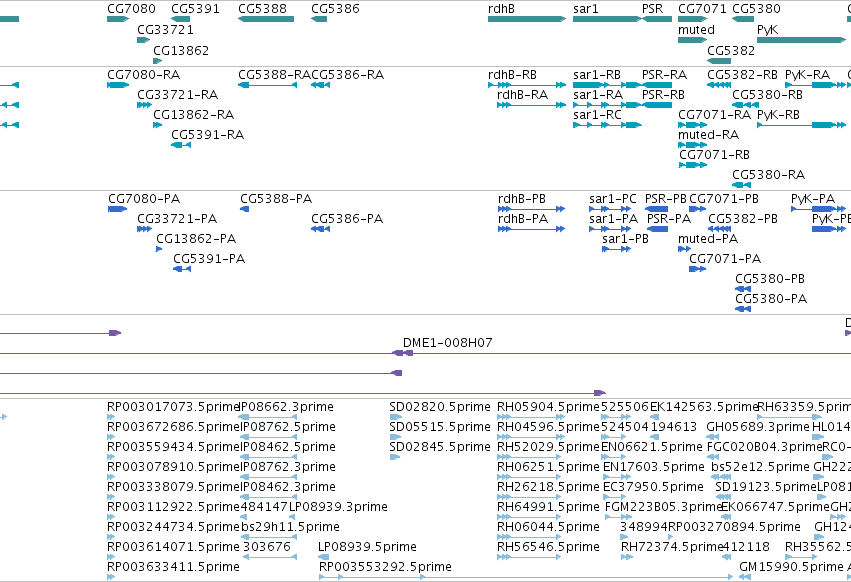851x582 pixels.
Task: Select the CG33721-PA protein
Action: pyautogui.click(x=144, y=229)
